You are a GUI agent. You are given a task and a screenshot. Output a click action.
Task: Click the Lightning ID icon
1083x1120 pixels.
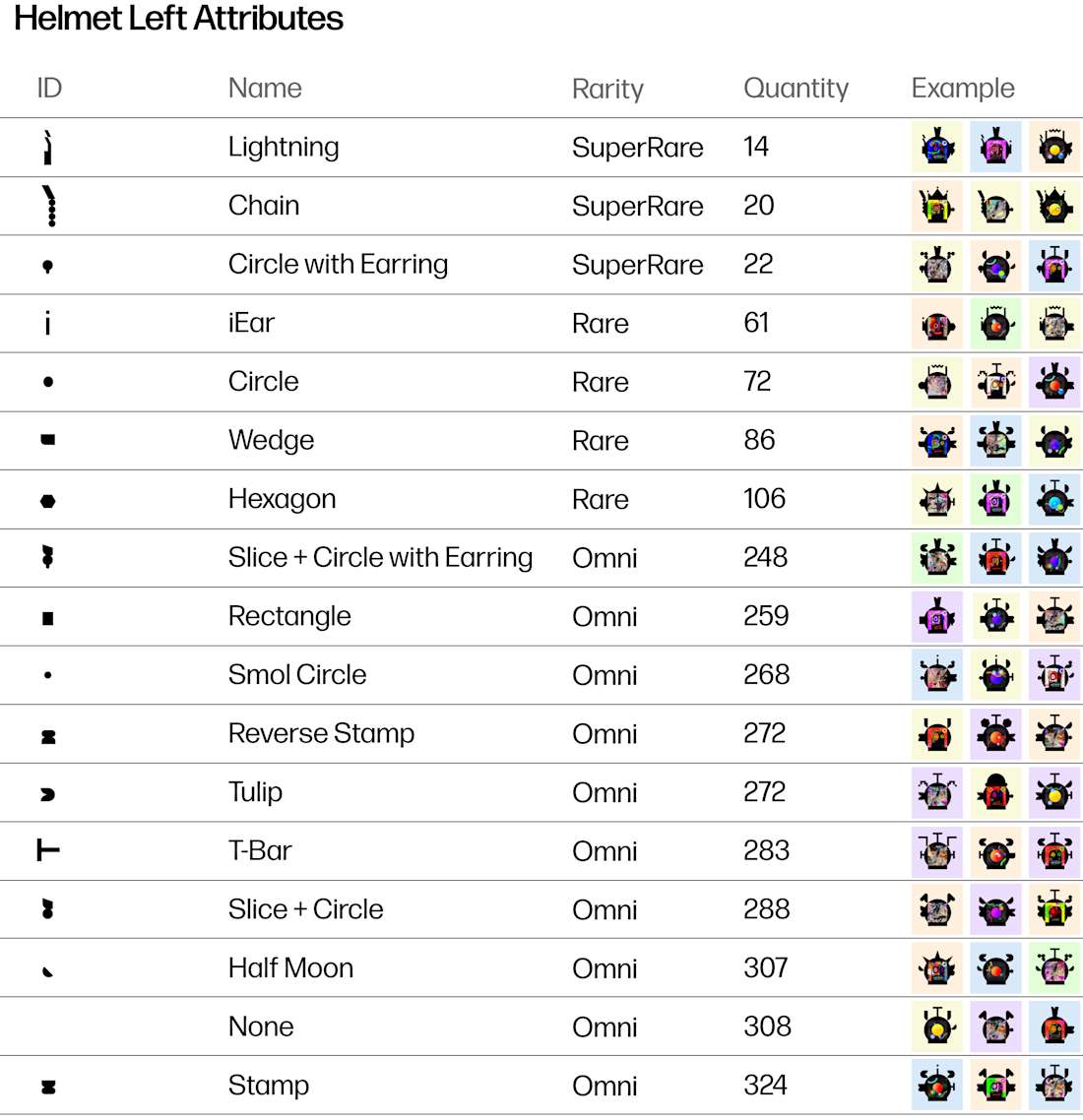[x=48, y=148]
